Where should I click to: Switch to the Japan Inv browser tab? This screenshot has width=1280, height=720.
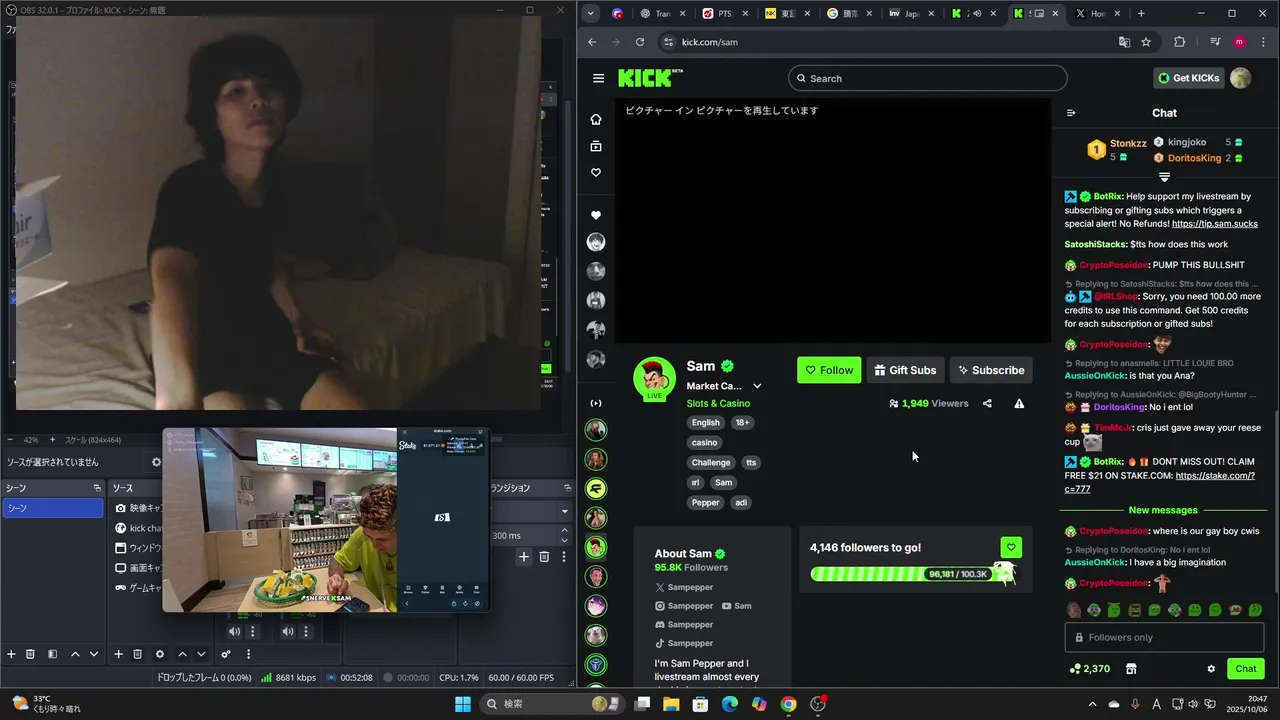[912, 13]
